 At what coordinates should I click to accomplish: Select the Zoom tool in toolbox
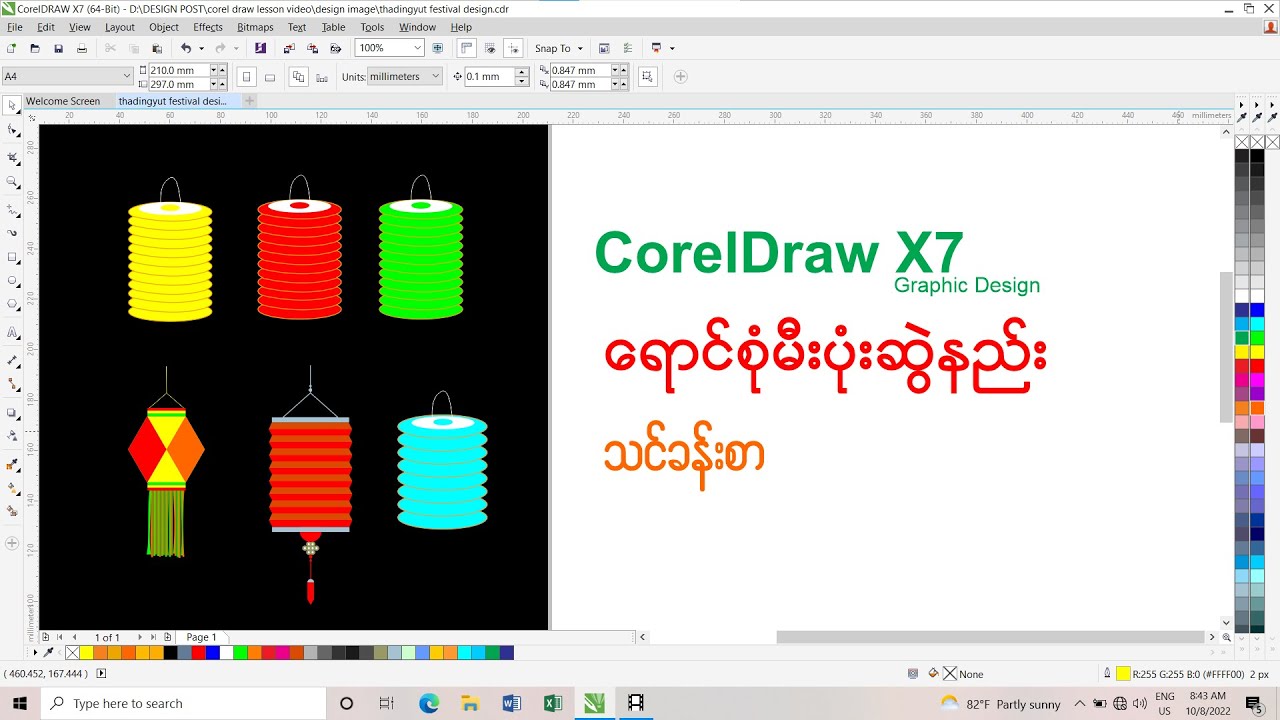(x=12, y=182)
